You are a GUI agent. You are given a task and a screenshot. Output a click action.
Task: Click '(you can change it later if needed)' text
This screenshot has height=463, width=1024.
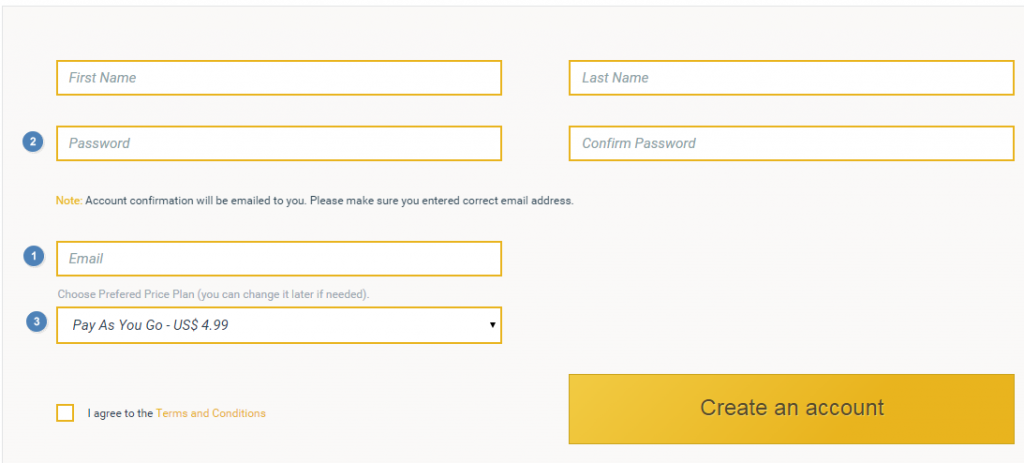click(283, 295)
